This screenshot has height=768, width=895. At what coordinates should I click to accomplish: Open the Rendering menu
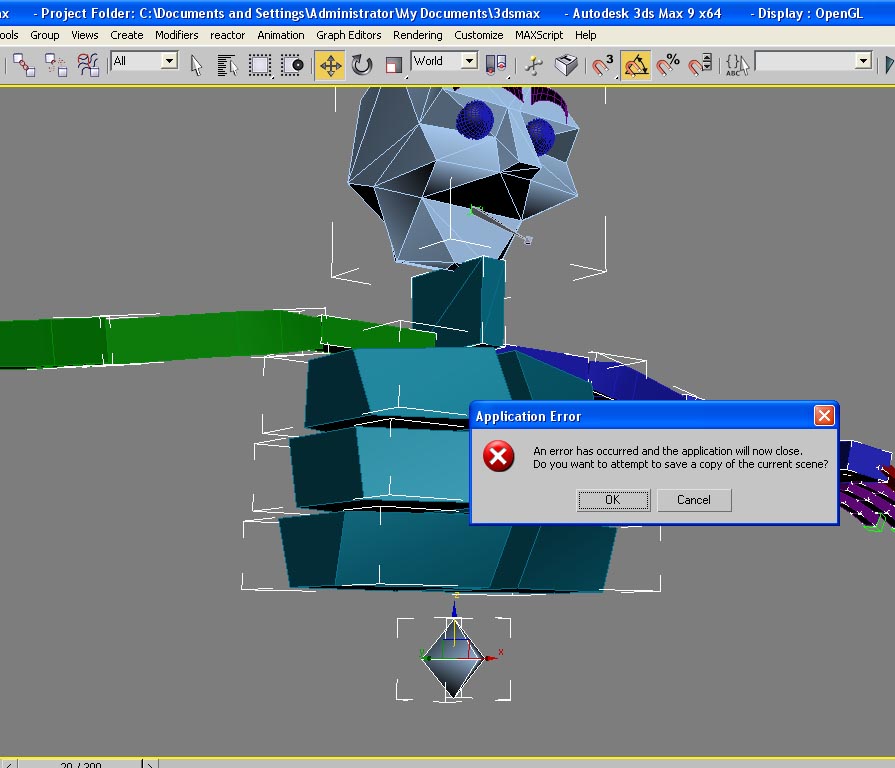tap(417, 35)
